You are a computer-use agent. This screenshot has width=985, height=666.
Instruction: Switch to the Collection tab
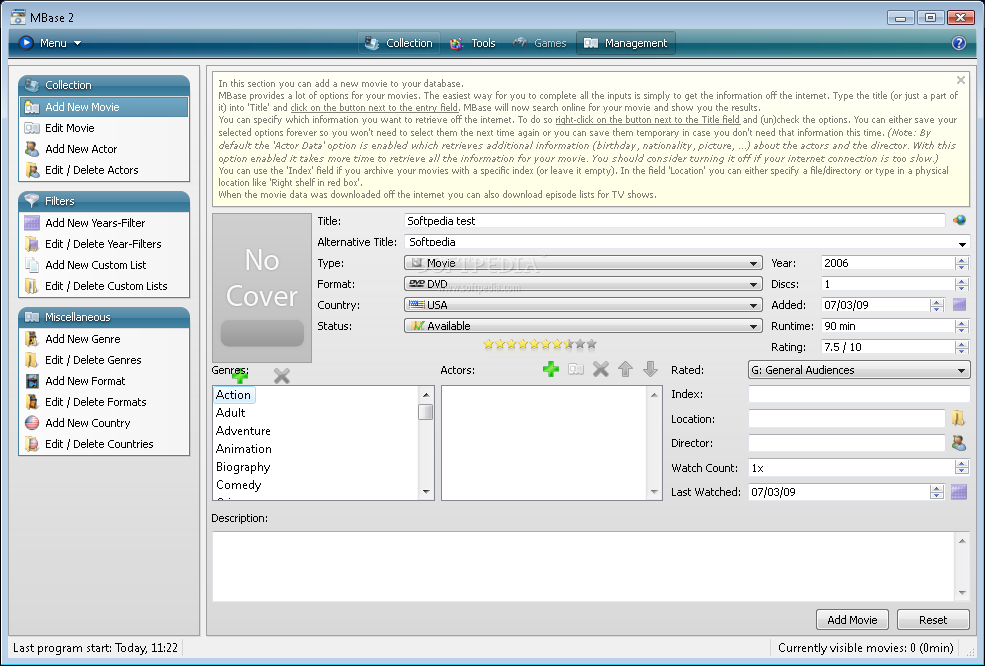tap(400, 43)
